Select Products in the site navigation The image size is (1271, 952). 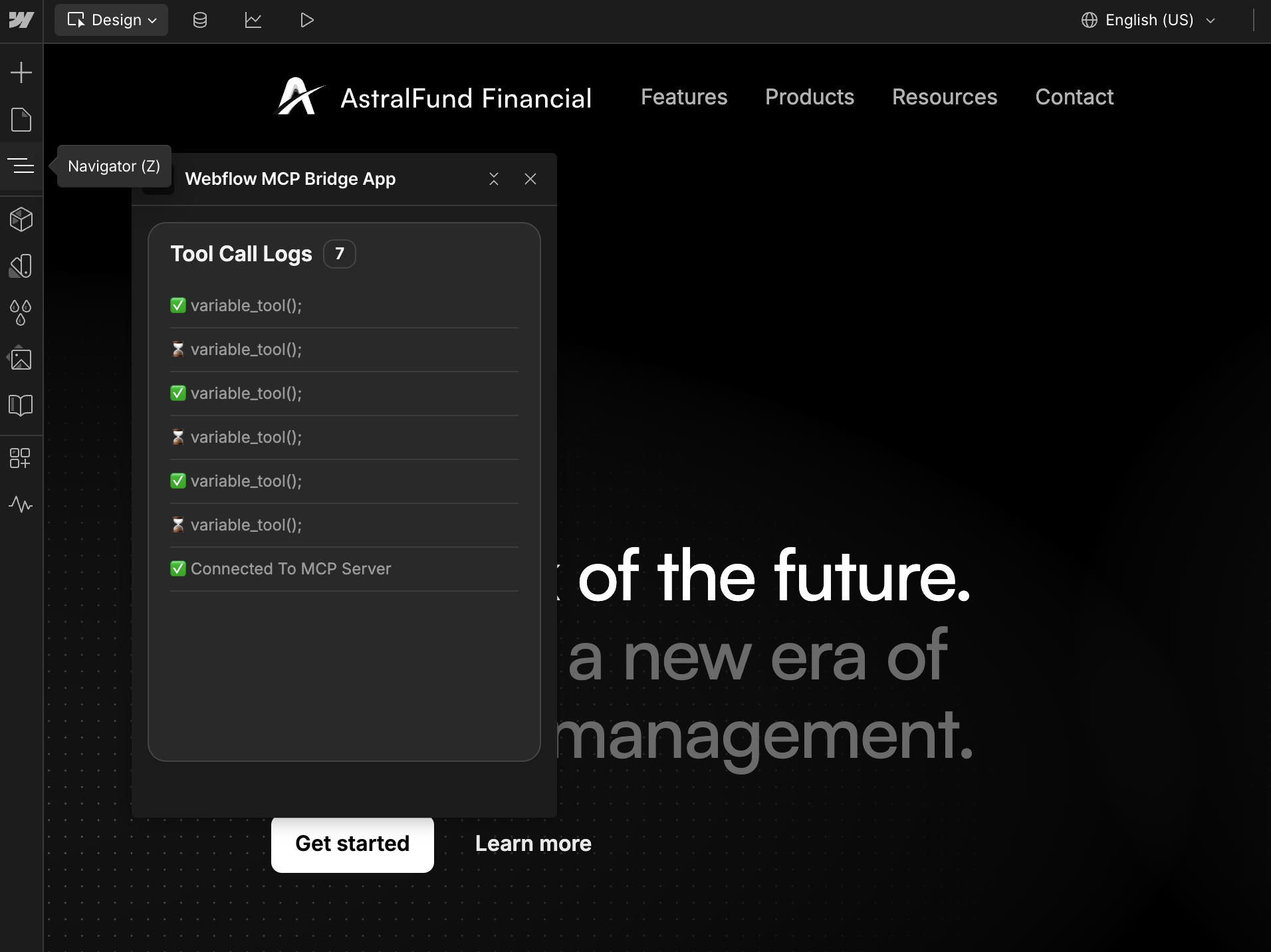(x=809, y=97)
